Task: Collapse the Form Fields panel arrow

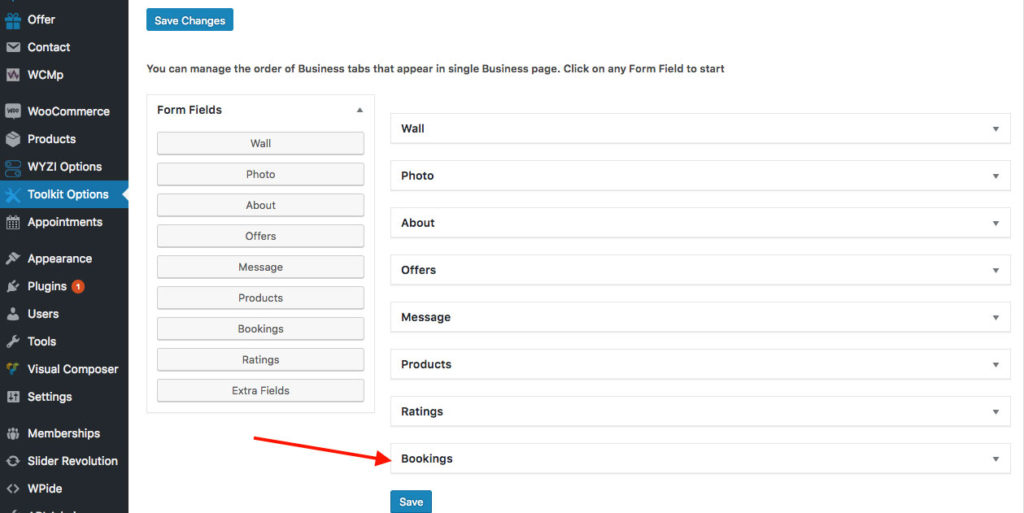Action: [360, 110]
